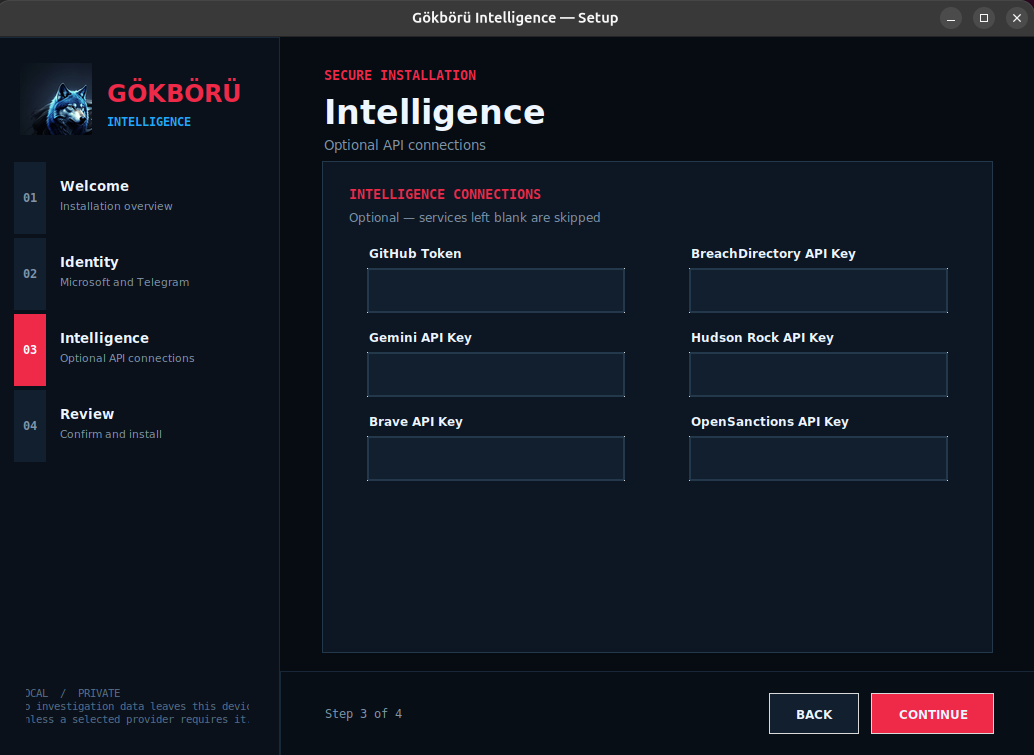The height and width of the screenshot is (755, 1034).
Task: Click the 'Step 3 of 4' text
Action: coord(363,713)
